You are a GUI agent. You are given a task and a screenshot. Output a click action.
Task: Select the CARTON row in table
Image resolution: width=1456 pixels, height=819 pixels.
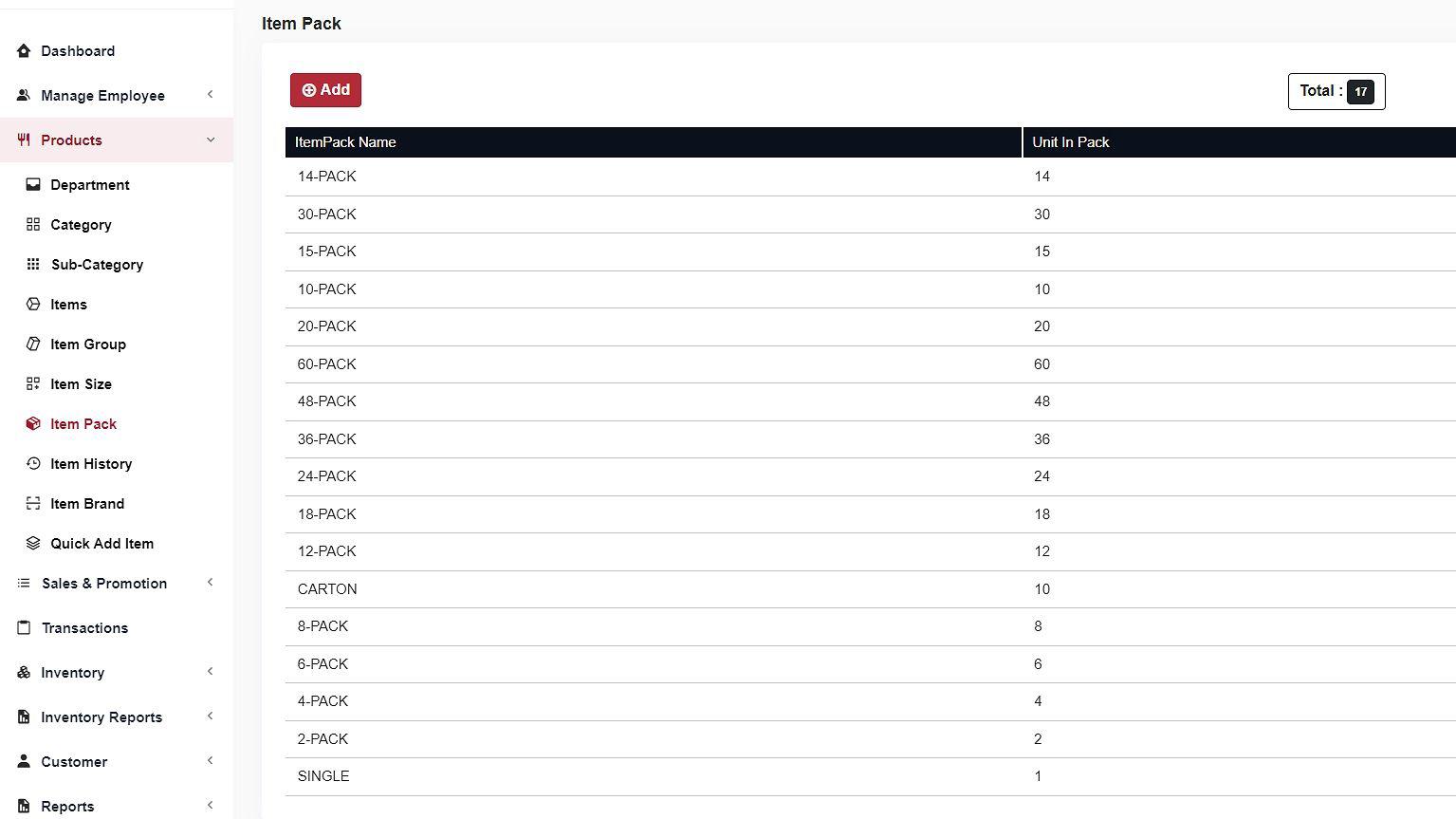[x=327, y=589]
